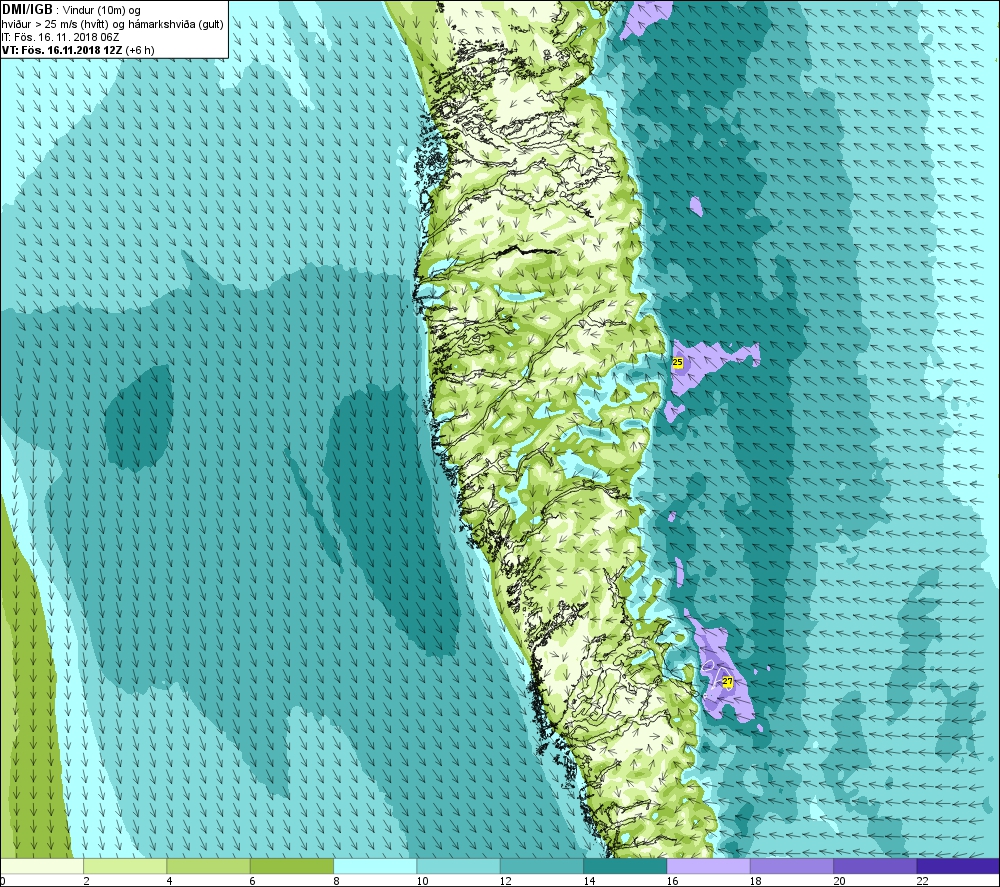The image size is (1000, 887).
Task: Pick the darkest purple 22+ m/s scale swatch
Action: click(x=958, y=866)
